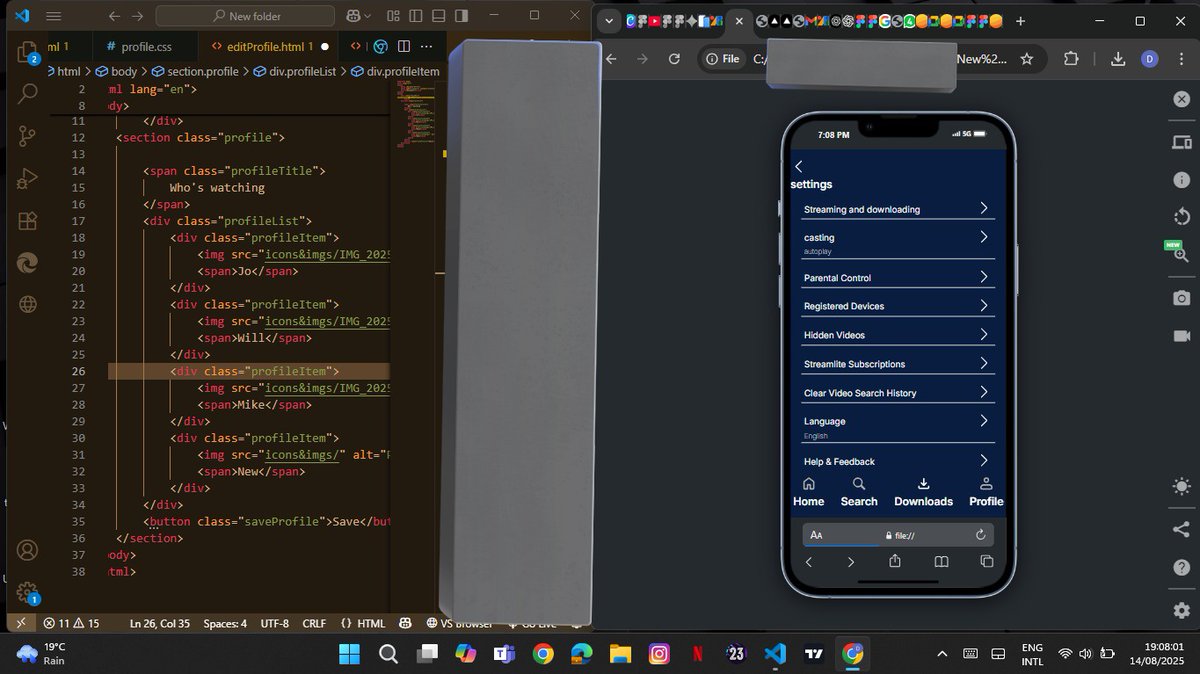Go to the Downloads tab in phone app
This screenshot has width=1200, height=674.
coord(923,492)
